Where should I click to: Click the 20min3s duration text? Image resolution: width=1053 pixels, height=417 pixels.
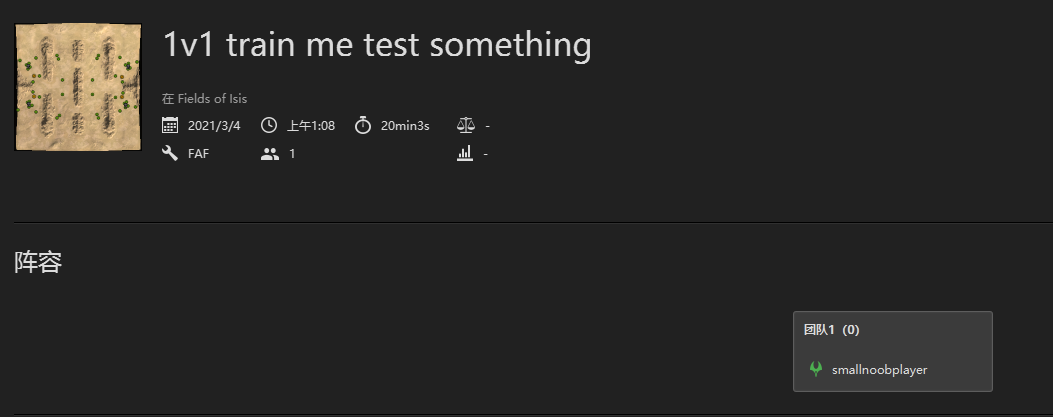coord(405,126)
